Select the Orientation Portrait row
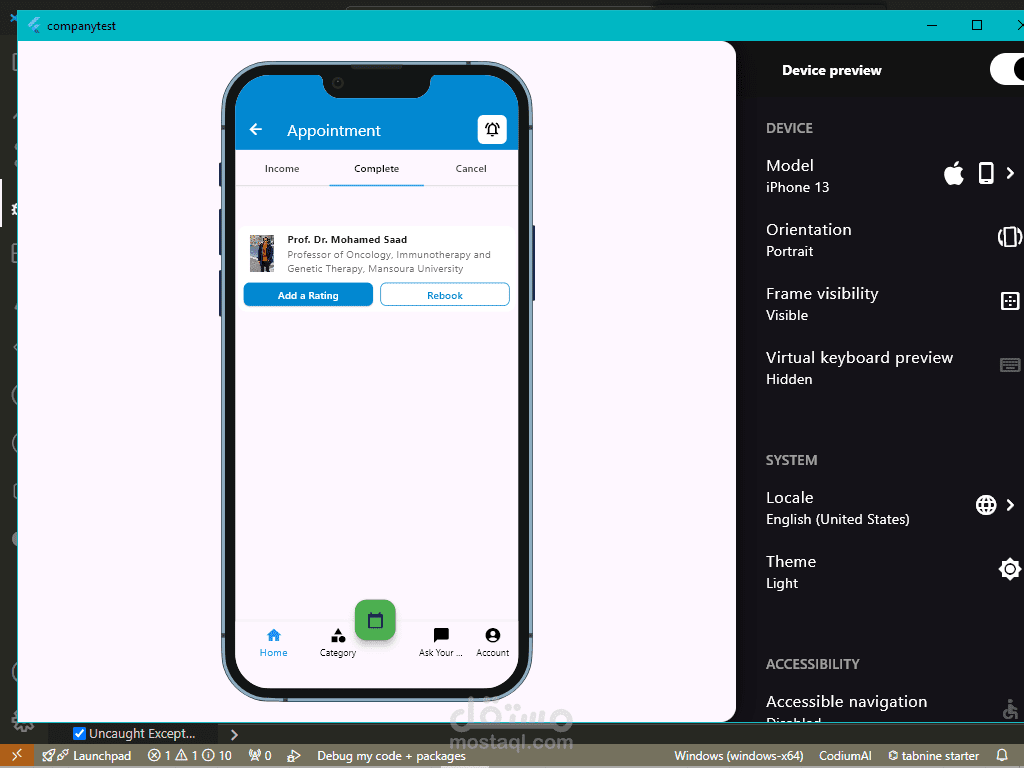 pos(891,240)
